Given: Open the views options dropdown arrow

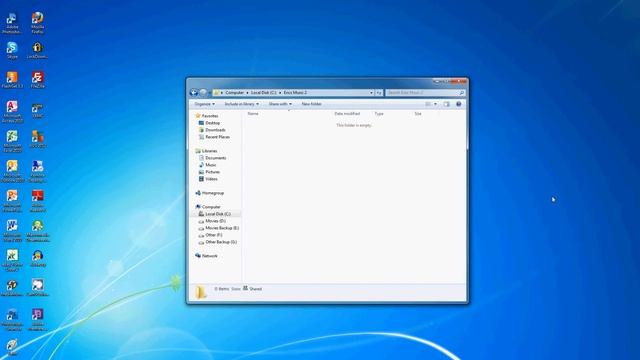Looking at the screenshot, I should pos(435,104).
